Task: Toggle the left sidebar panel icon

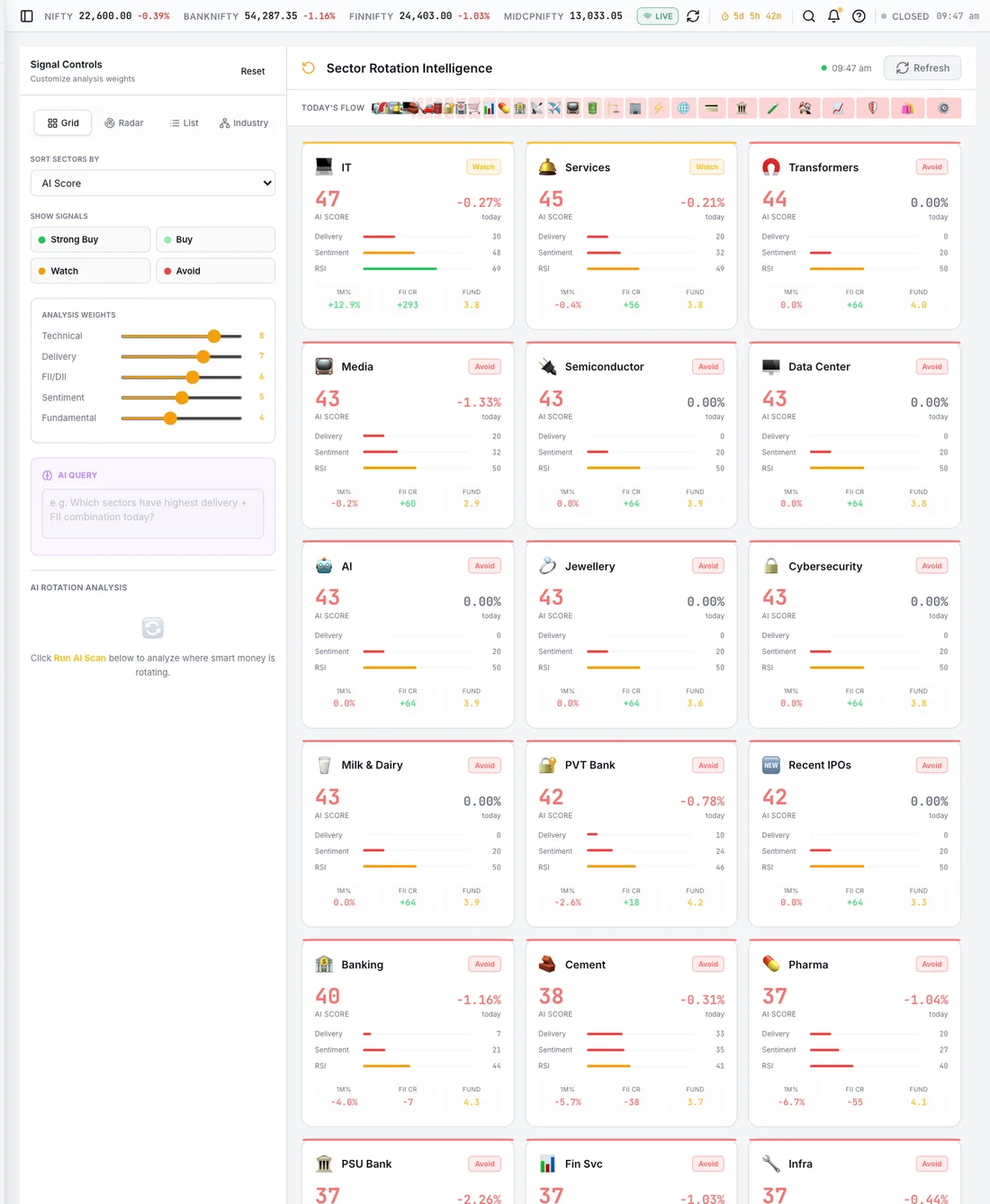Action: click(27, 16)
